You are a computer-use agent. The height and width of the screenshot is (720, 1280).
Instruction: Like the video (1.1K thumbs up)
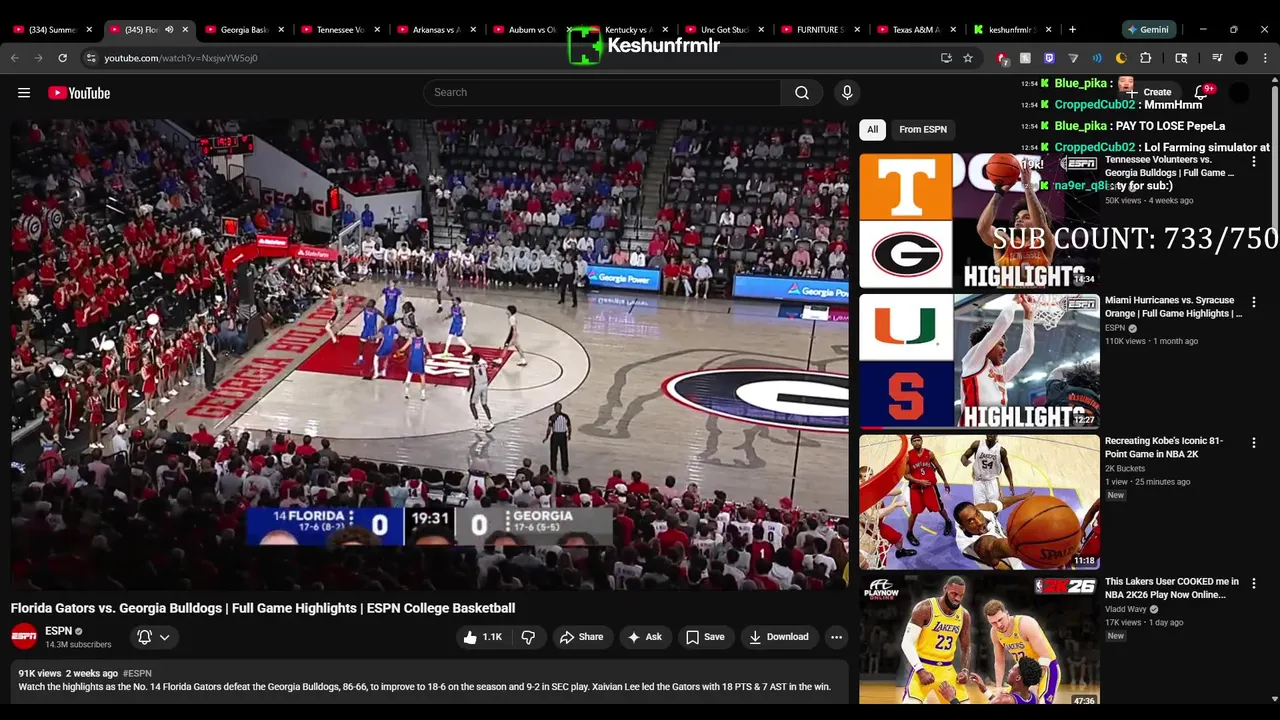[482, 637]
